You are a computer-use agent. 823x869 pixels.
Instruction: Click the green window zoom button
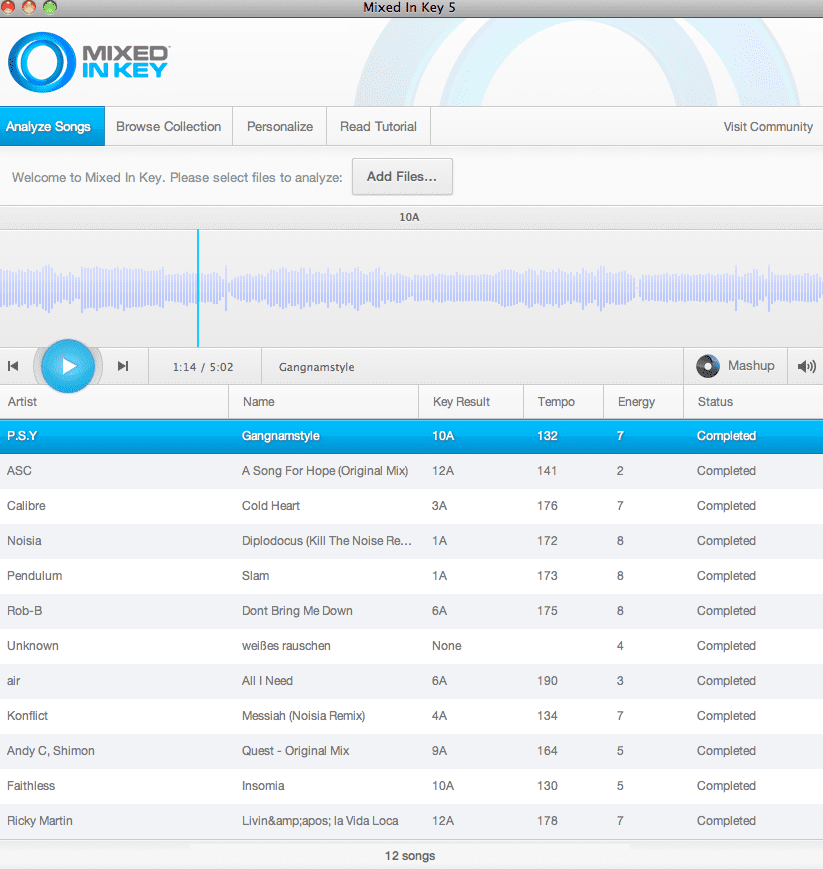click(50, 7)
